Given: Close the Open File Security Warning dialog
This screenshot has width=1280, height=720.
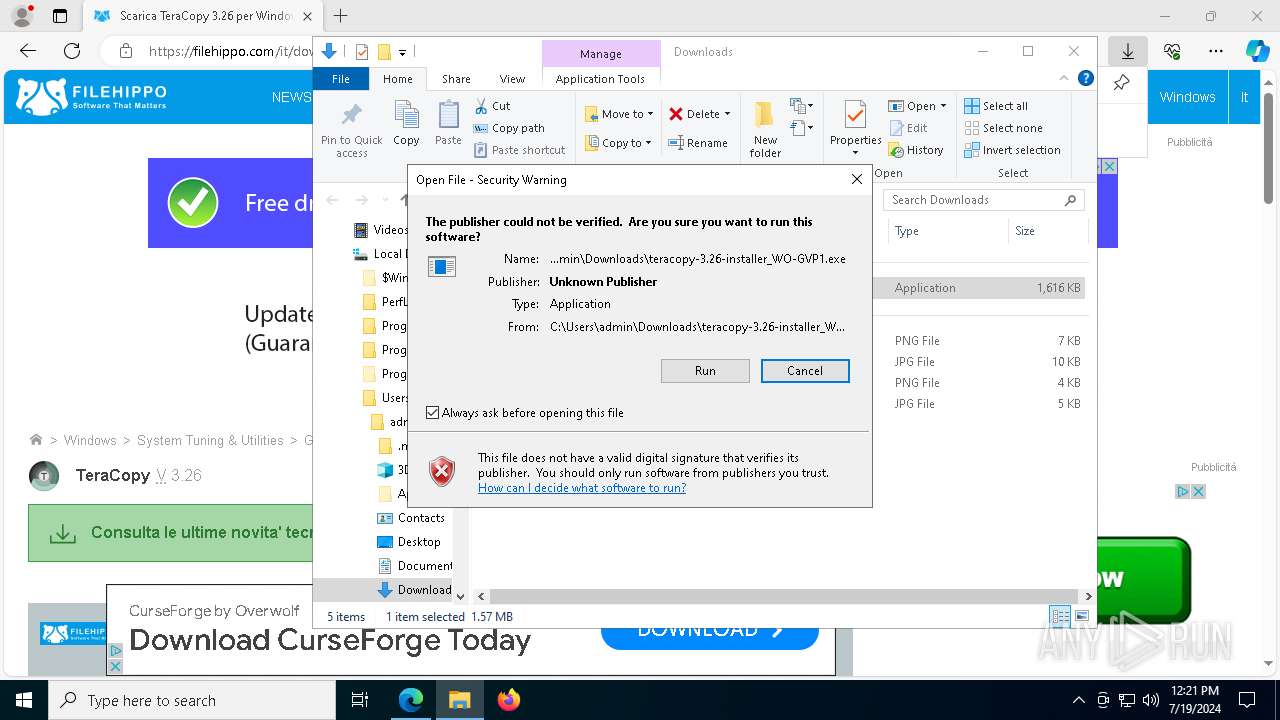Looking at the screenshot, I should (856, 179).
